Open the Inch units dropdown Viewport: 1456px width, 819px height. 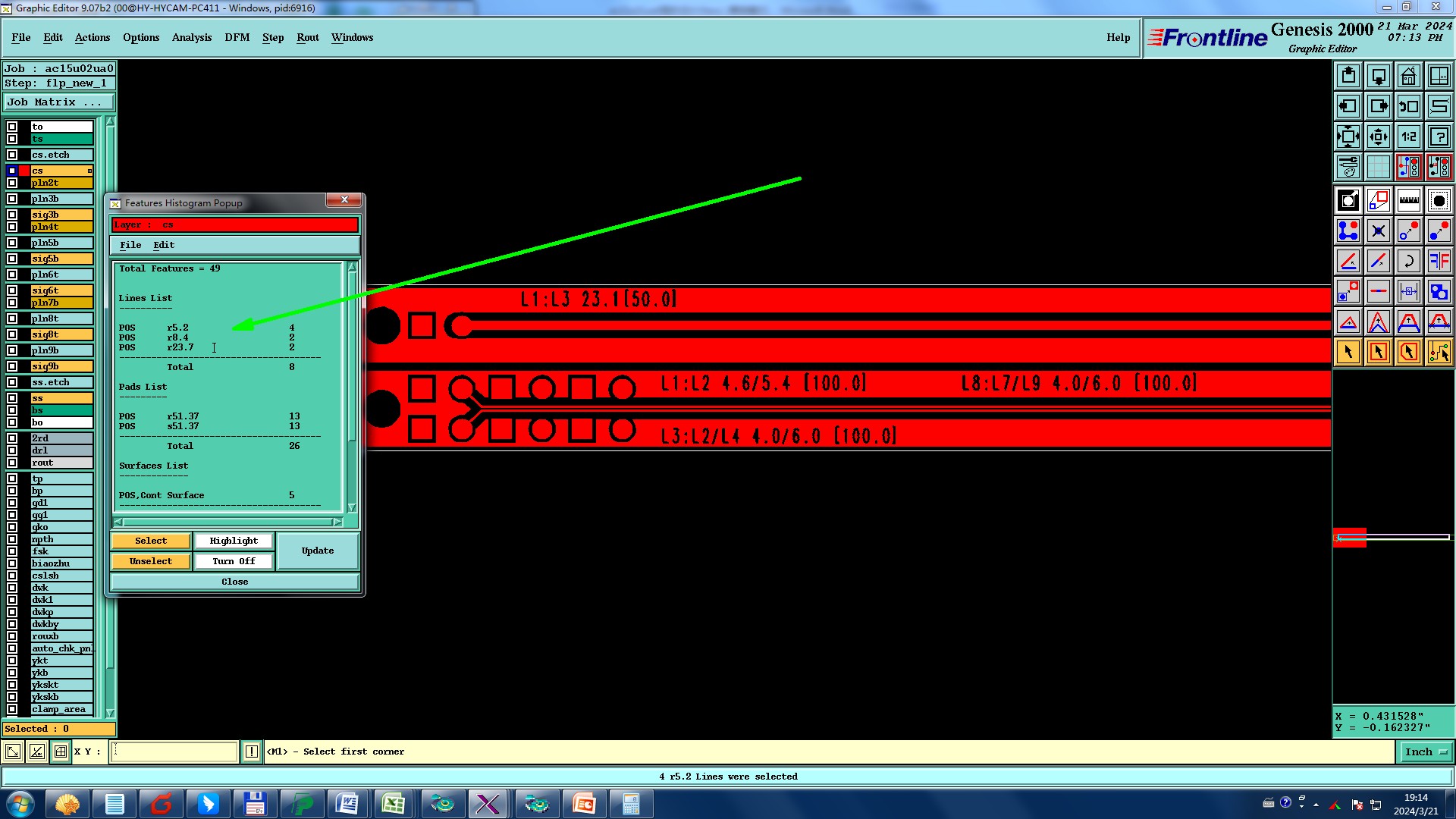pos(1426,752)
